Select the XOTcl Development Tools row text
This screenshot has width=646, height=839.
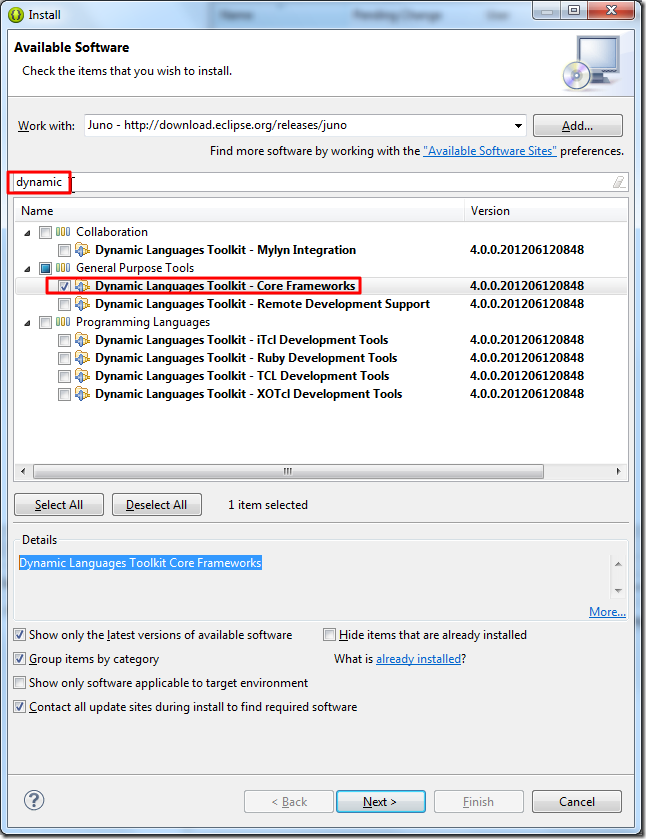249,394
